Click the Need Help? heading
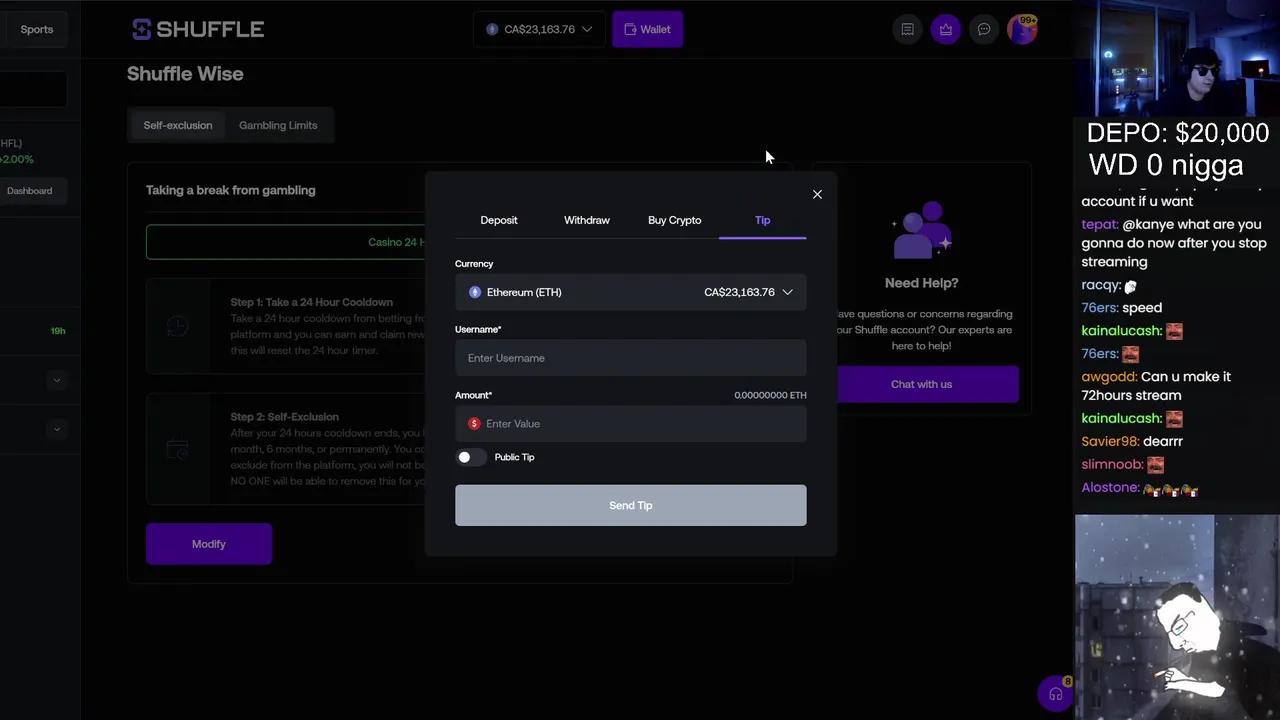Viewport: 1280px width, 720px height. 921,283
